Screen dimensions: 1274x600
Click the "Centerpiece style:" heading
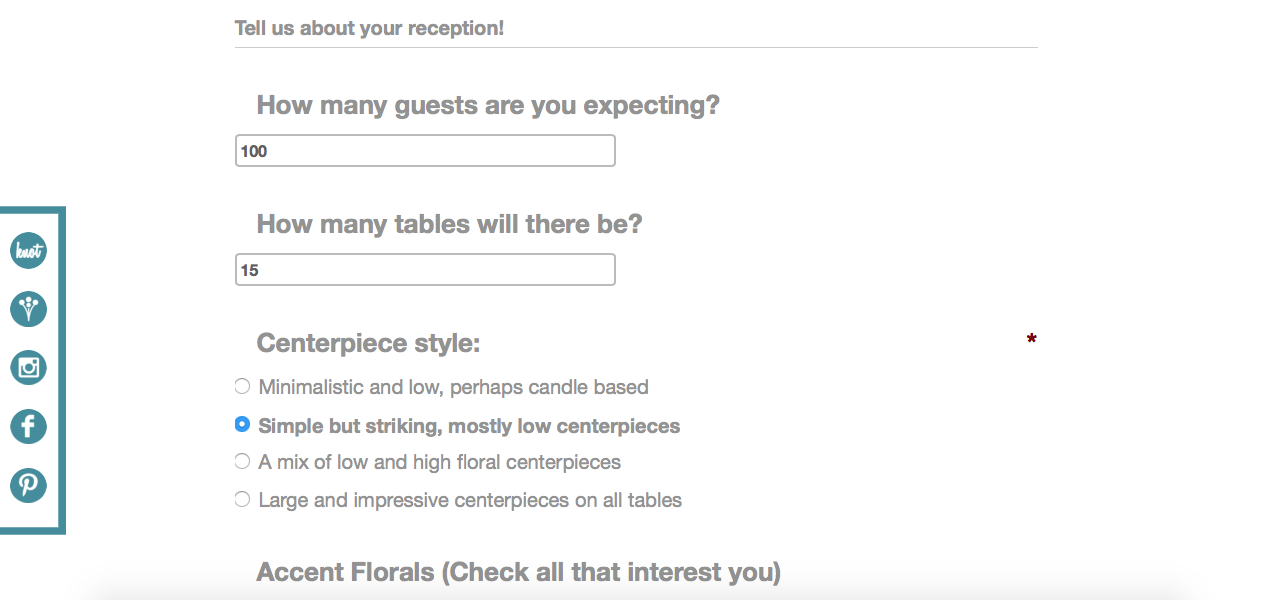[368, 343]
